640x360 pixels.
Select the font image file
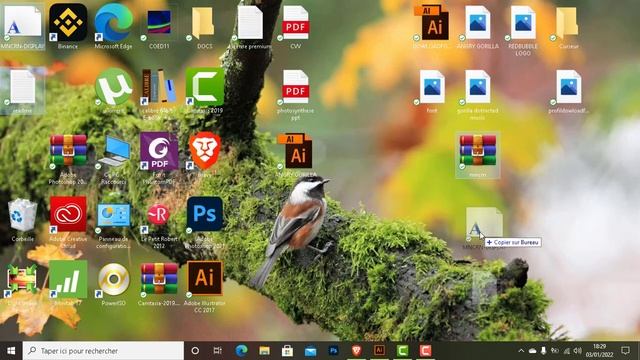point(432,91)
